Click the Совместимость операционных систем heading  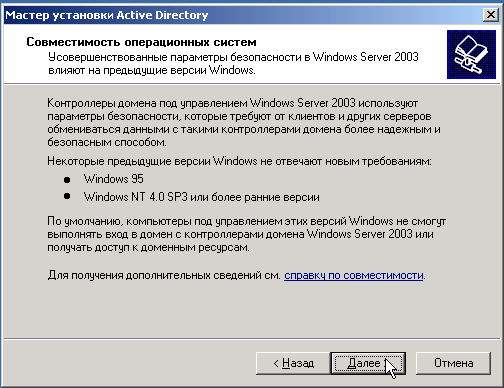pos(141,42)
